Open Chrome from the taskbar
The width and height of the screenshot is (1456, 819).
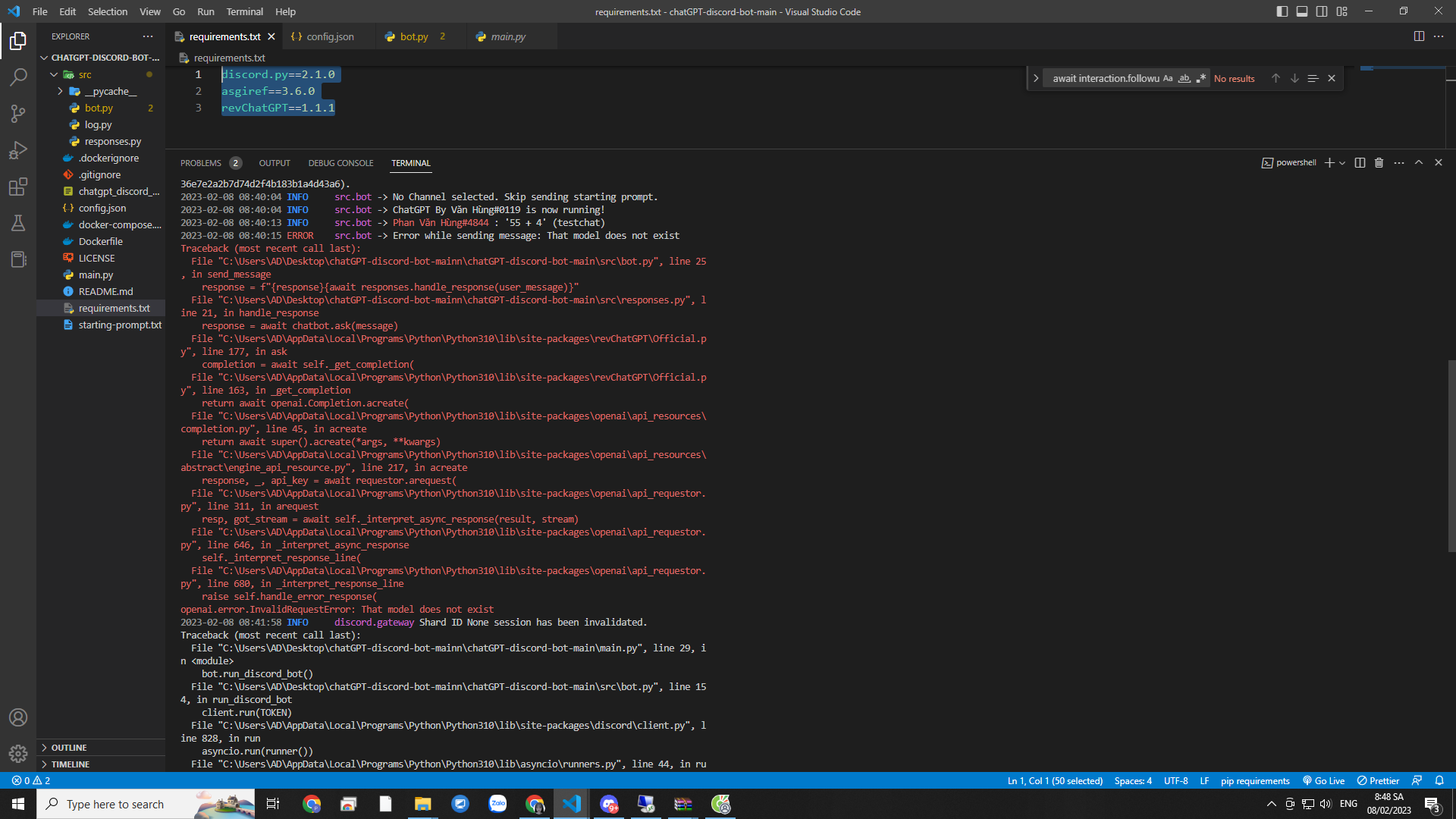point(311,804)
